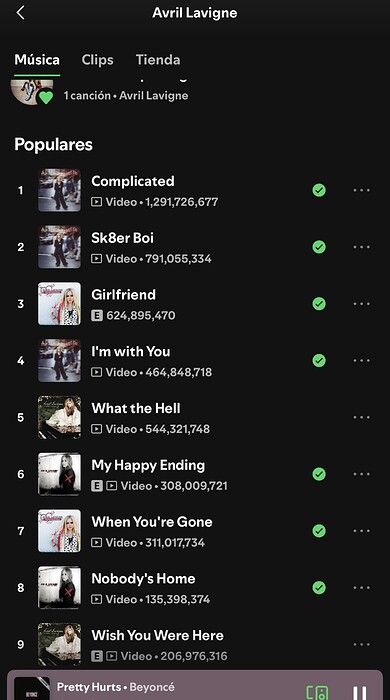Open the three-dot menu for Girlfriend
This screenshot has width=390, height=700.
[361, 304]
